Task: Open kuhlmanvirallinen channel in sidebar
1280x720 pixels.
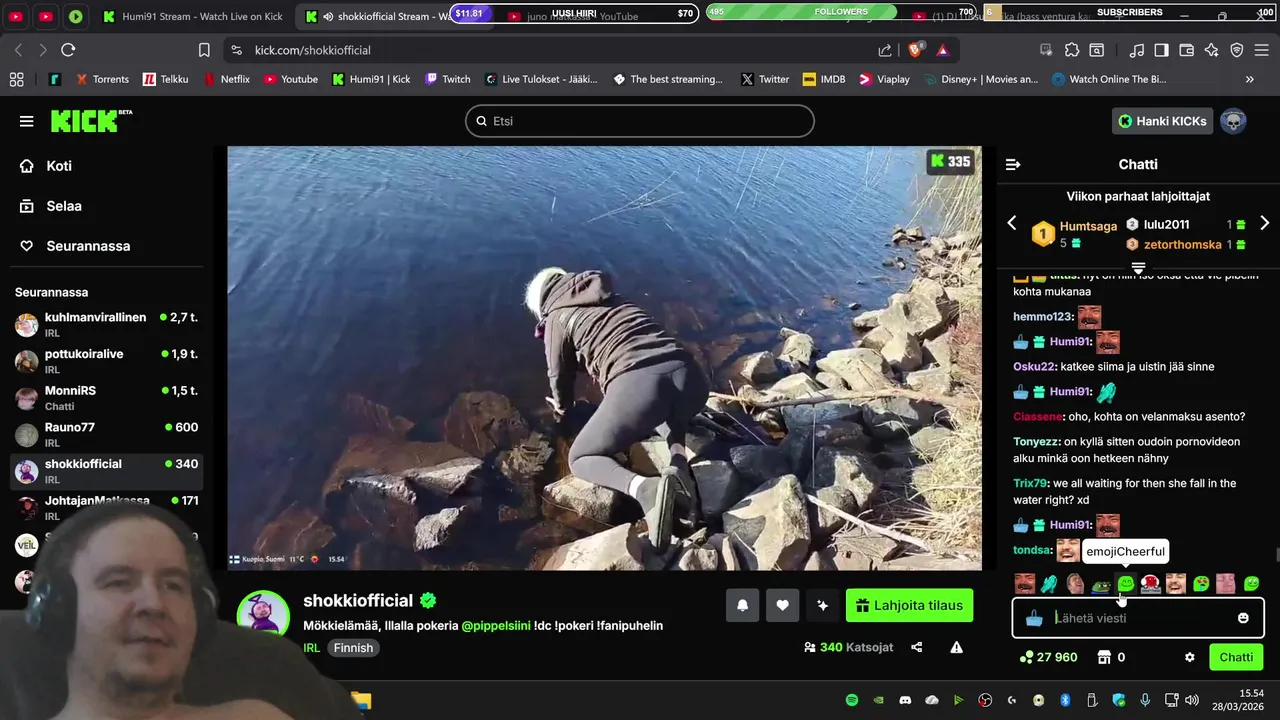Action: [x=106, y=324]
